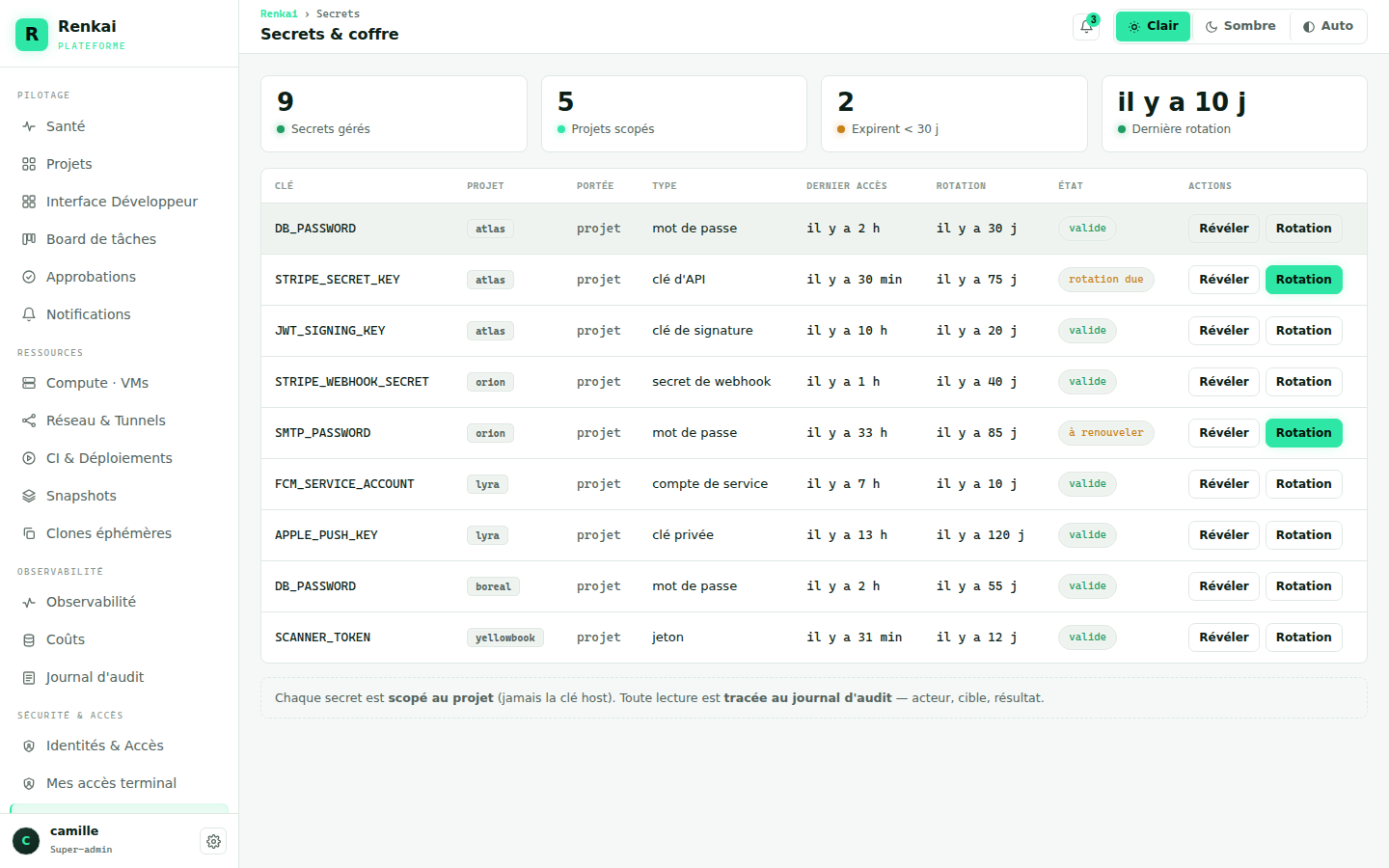Open settings gear next to camille

click(213, 841)
